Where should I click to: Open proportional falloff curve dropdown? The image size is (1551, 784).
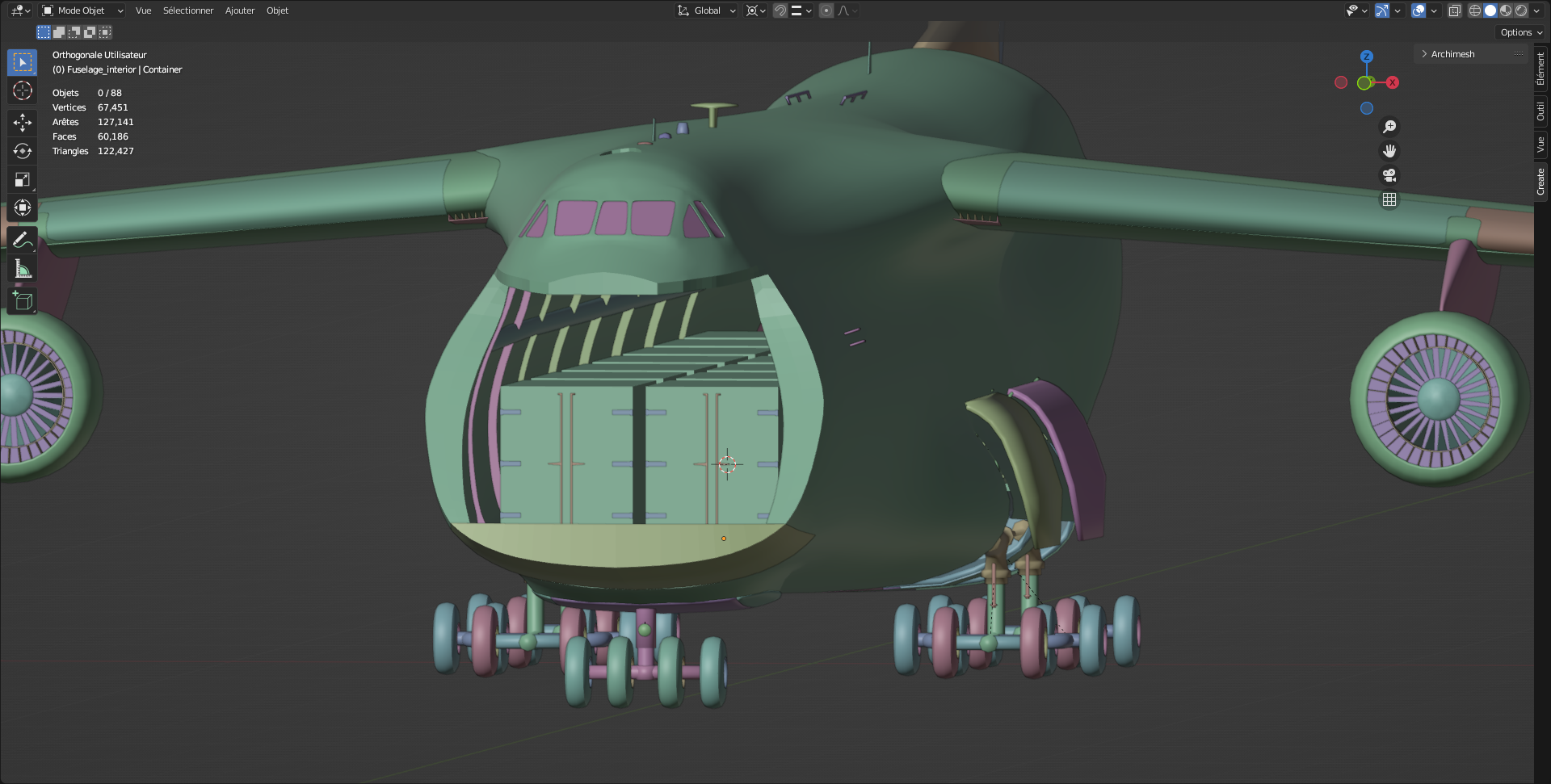[847, 10]
